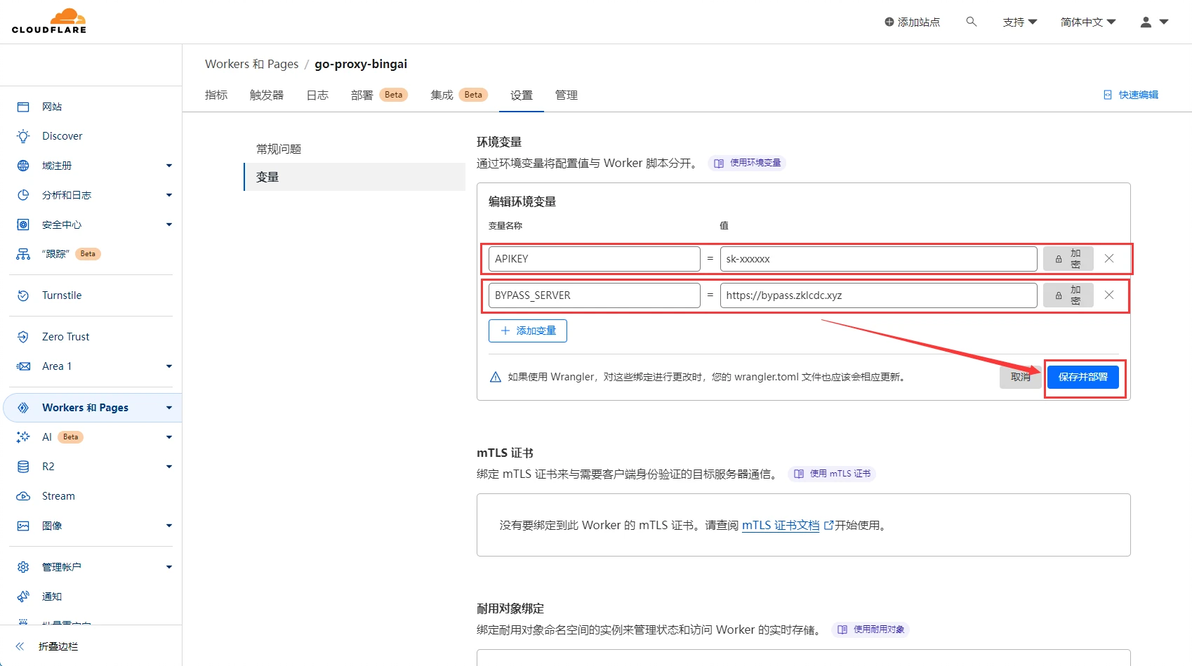Open the 快速编辑 quick edit link
1192x666 pixels.
[x=1130, y=95]
